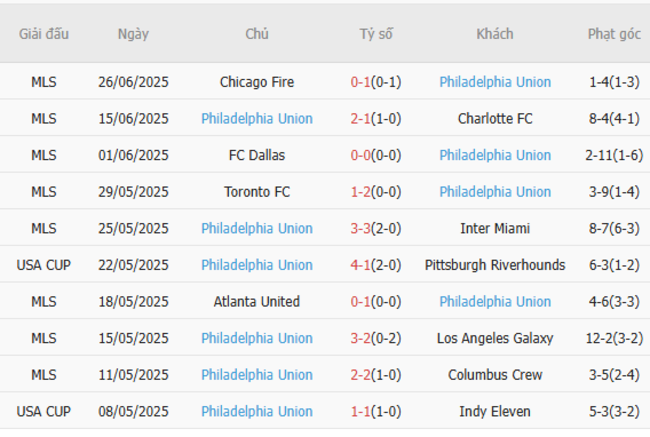650x437 pixels.
Task: Open Philadelphia Union link in Charlotte FC row
Action: [x=257, y=118]
